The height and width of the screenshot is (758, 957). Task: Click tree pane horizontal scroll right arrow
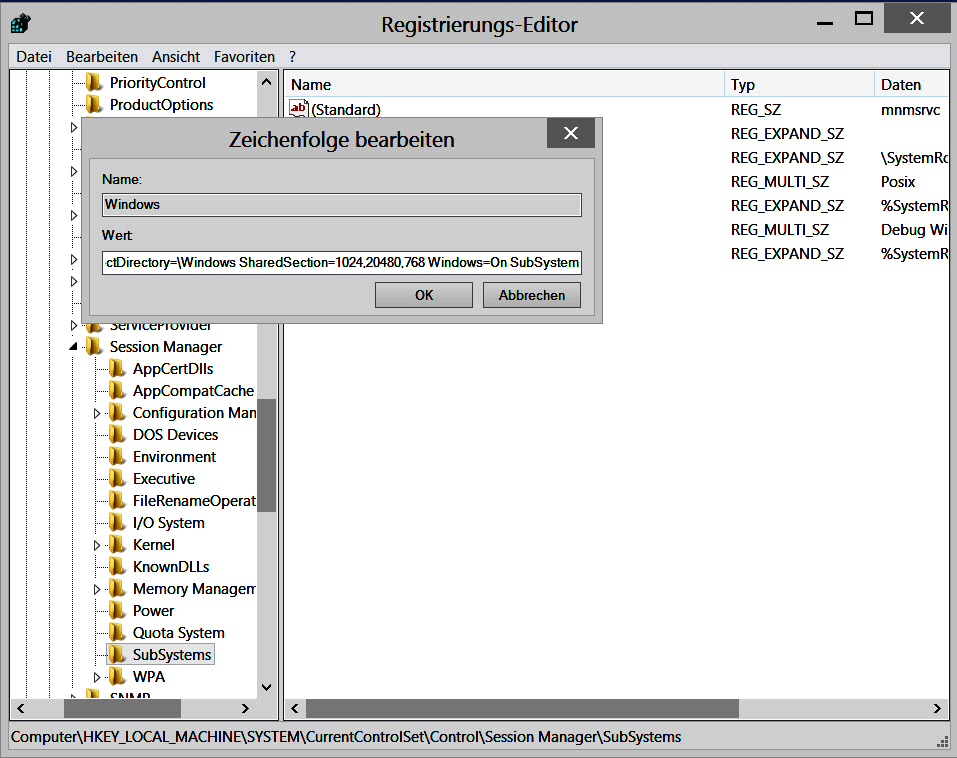coord(245,708)
